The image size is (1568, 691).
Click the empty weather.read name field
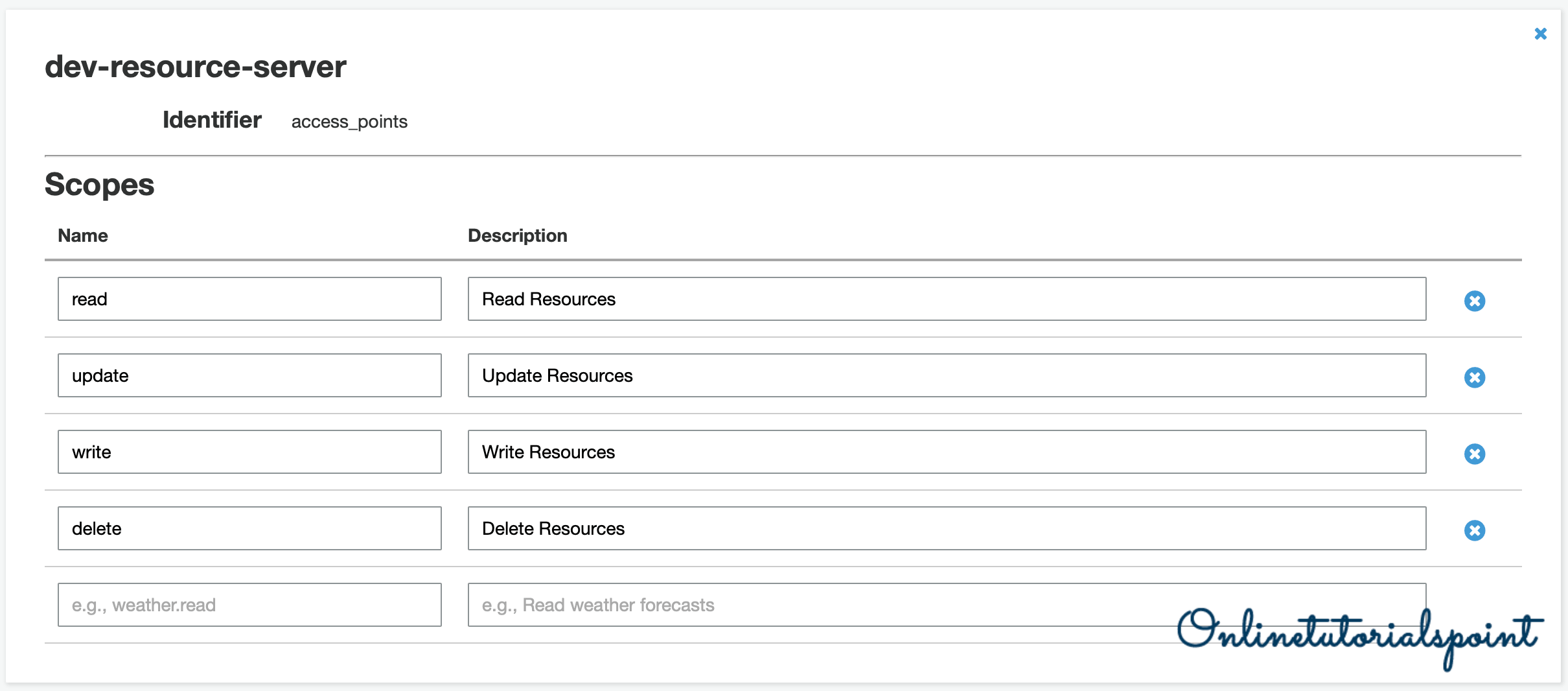[249, 605]
